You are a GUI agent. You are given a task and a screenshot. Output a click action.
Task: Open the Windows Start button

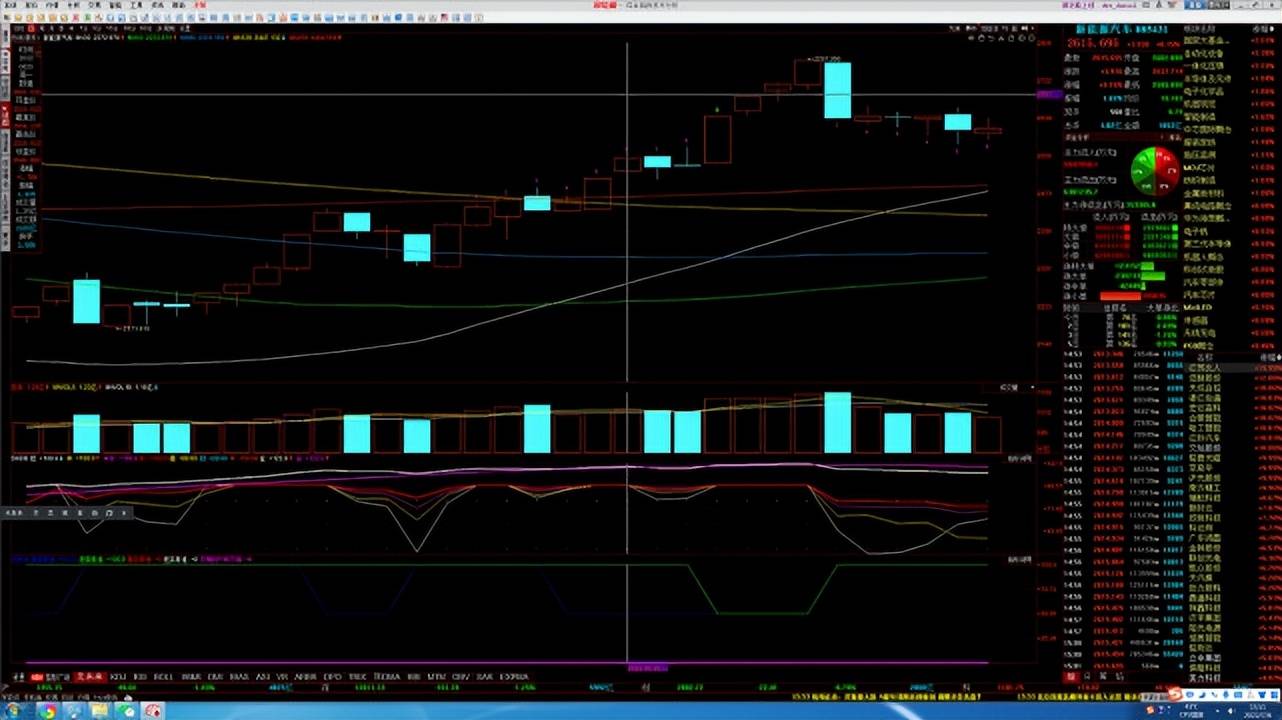14,711
